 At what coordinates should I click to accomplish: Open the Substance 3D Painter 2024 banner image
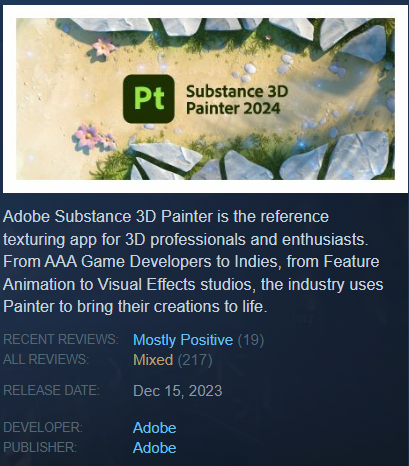(205, 99)
